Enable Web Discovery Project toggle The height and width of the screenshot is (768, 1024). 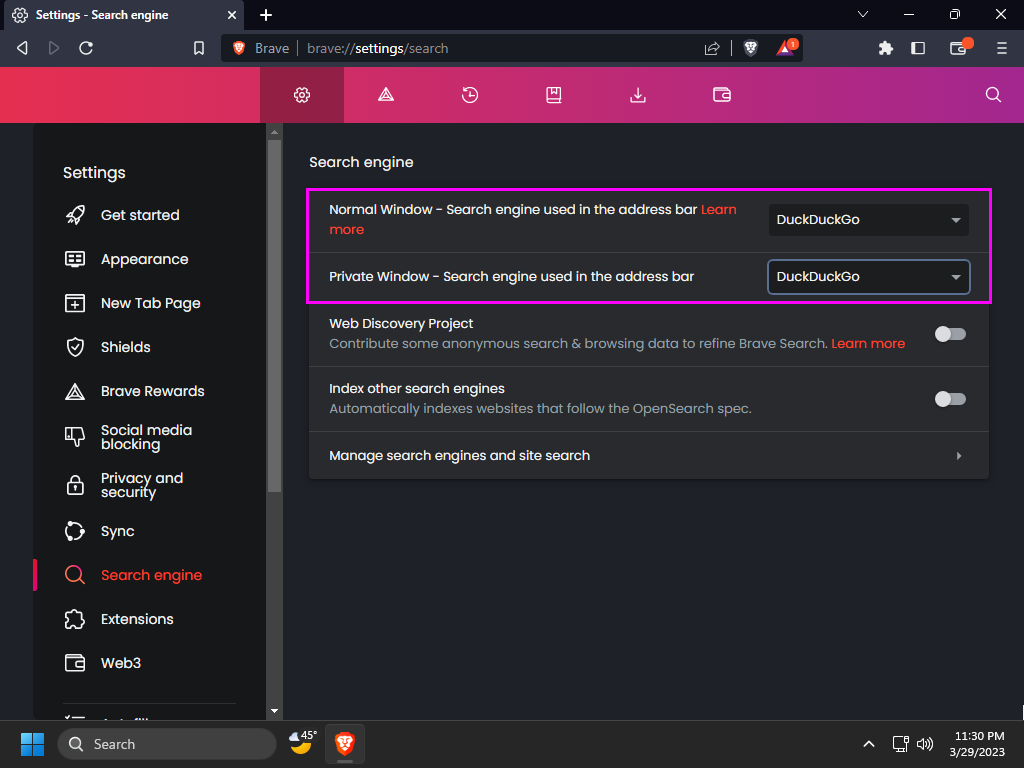950,334
